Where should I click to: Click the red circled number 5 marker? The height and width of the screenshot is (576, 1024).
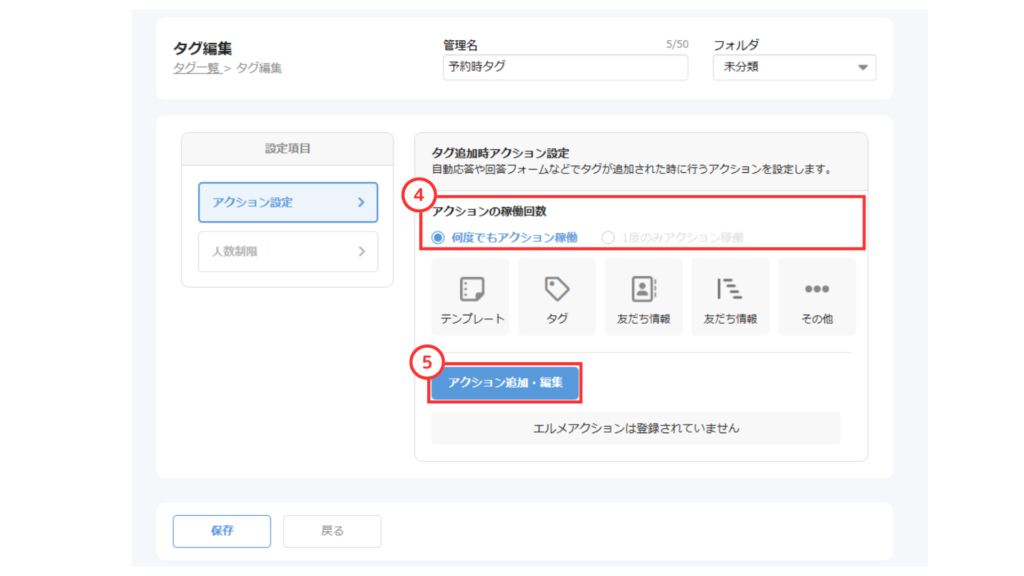point(427,363)
